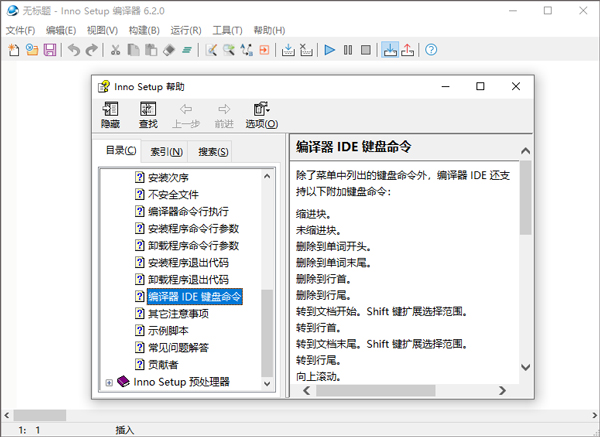
Task: Delete selection with the eraser icon
Action: tap(169, 50)
